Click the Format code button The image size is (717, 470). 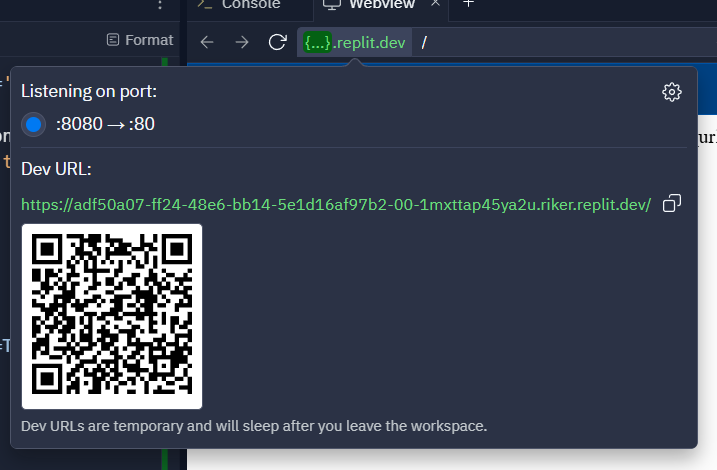point(140,40)
